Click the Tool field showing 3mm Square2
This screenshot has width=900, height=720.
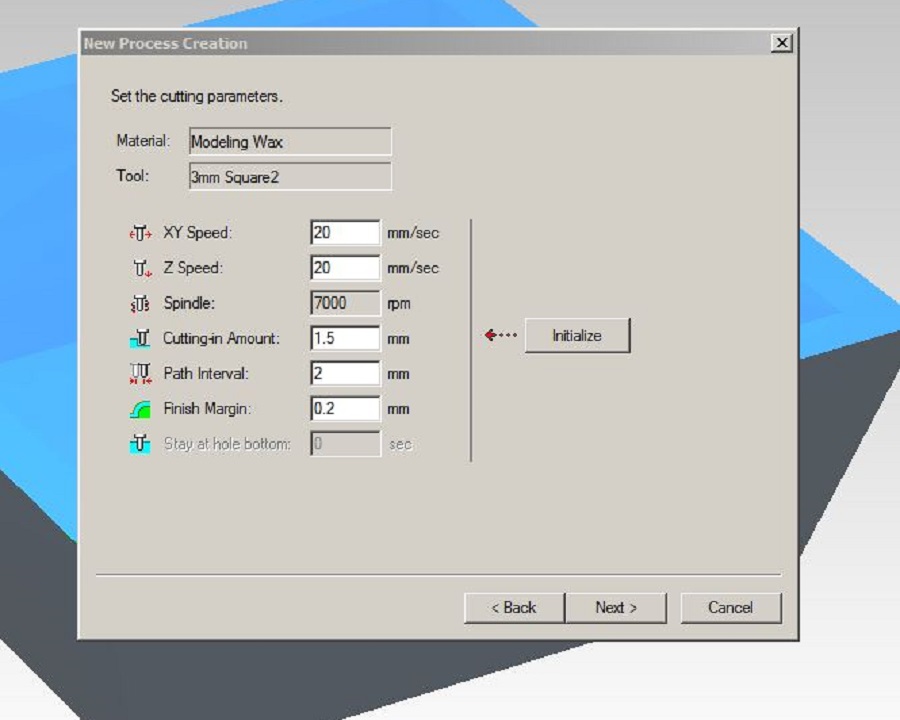290,176
